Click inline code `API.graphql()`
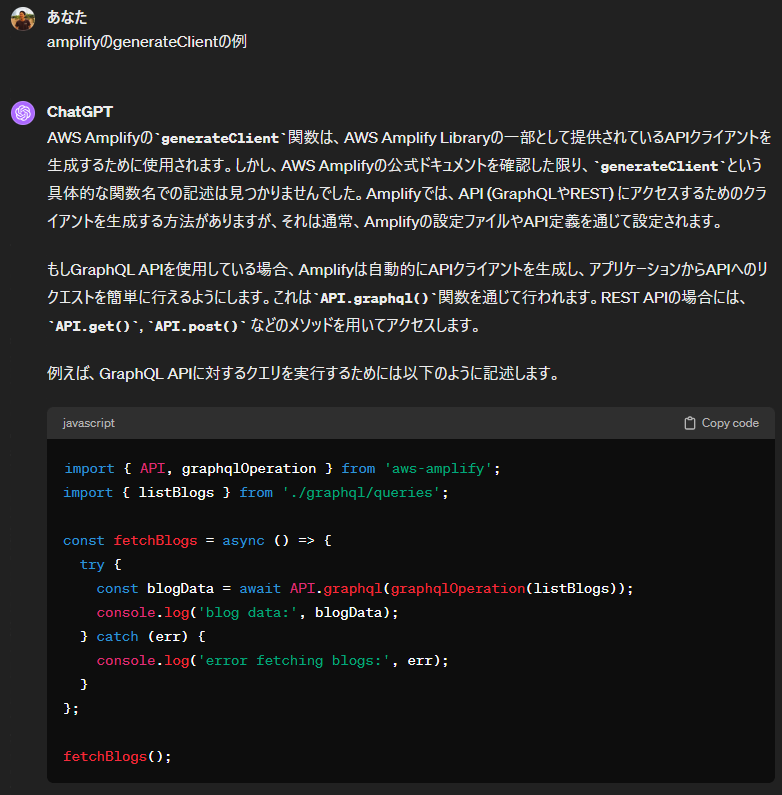The width and height of the screenshot is (782, 795). tap(374, 298)
